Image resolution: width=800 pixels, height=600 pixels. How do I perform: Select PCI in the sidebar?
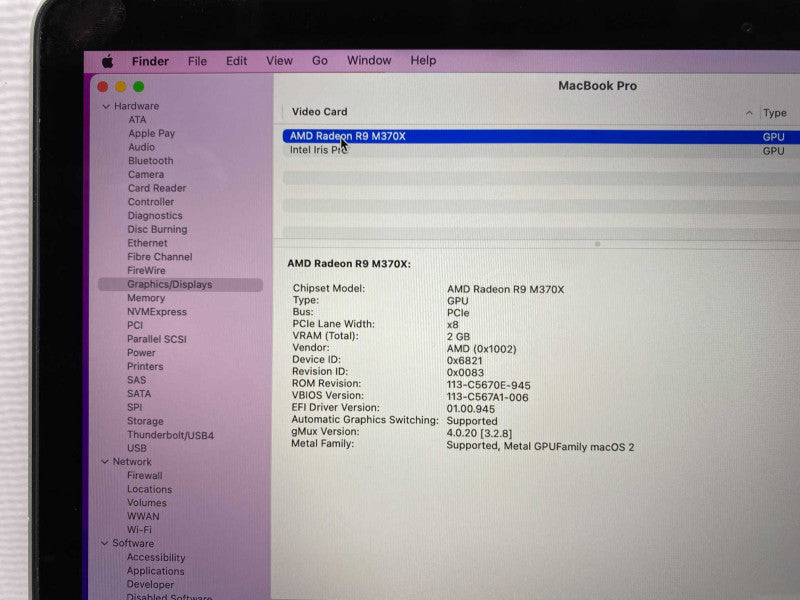pyautogui.click(x=135, y=326)
